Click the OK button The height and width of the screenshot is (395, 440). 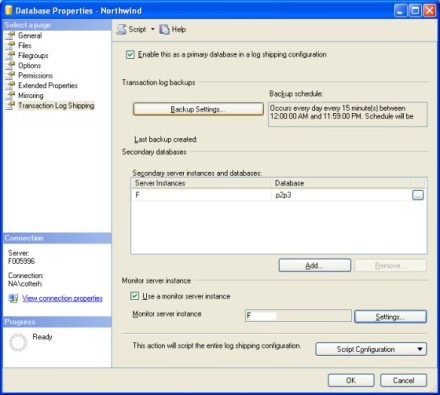coord(351,380)
